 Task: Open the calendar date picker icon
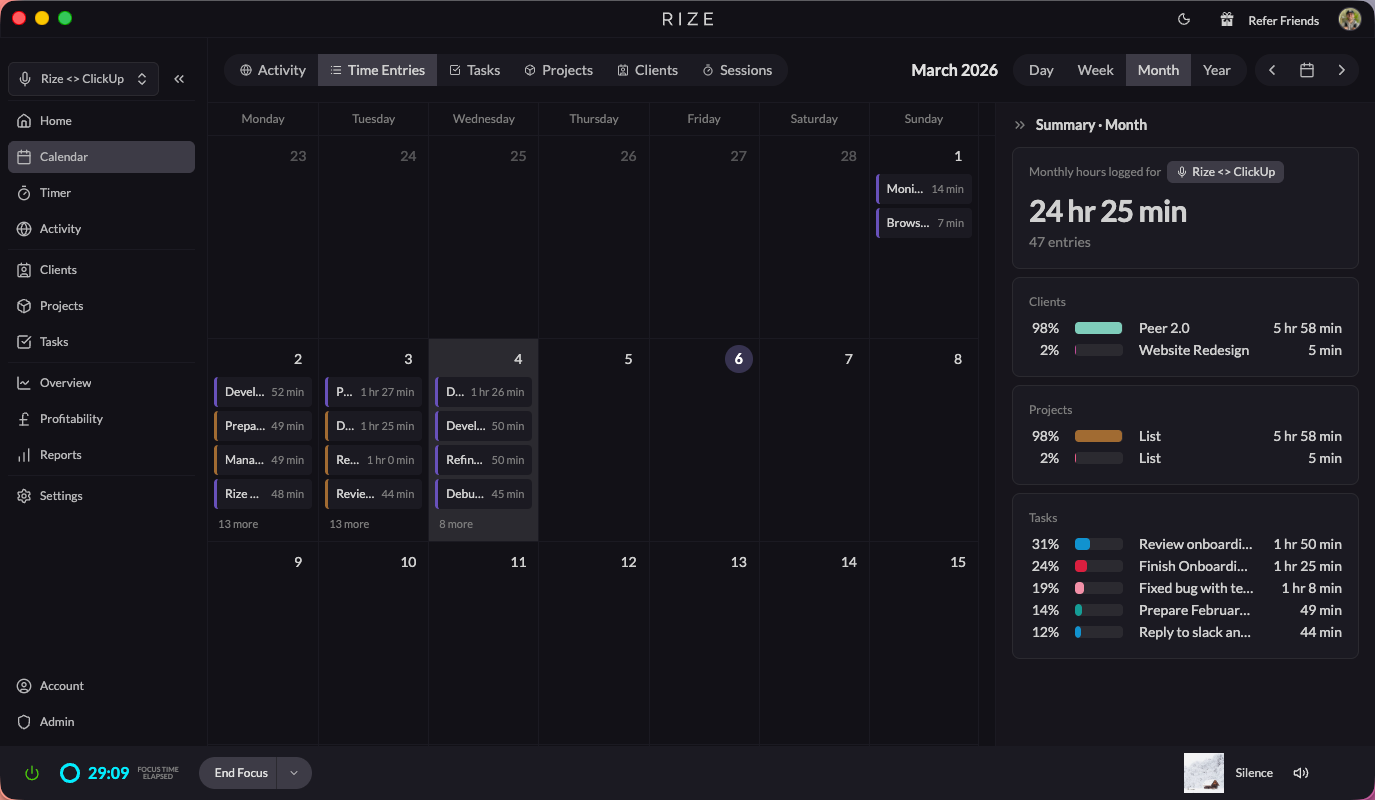(1306, 70)
